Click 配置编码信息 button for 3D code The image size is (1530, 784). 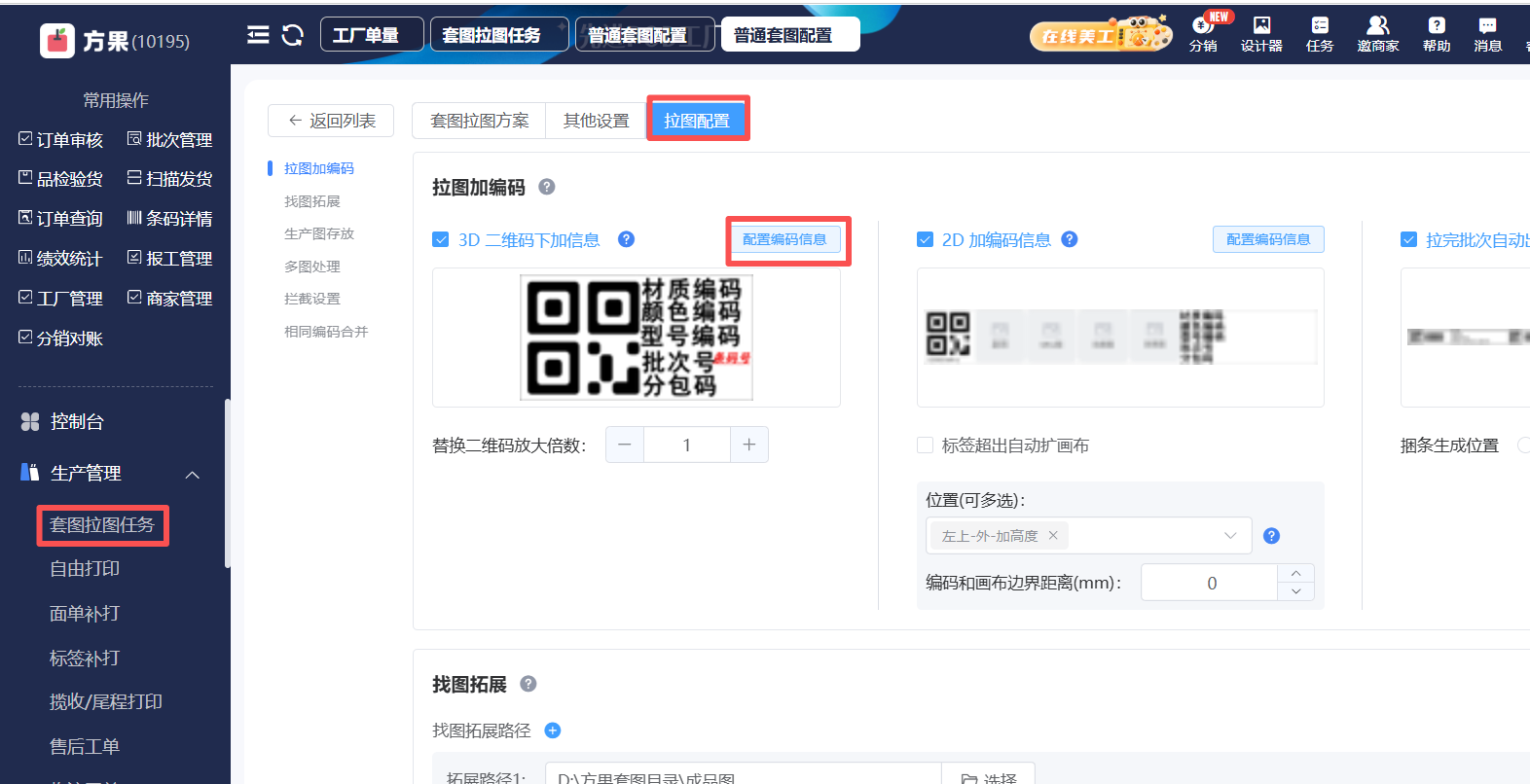tap(784, 239)
